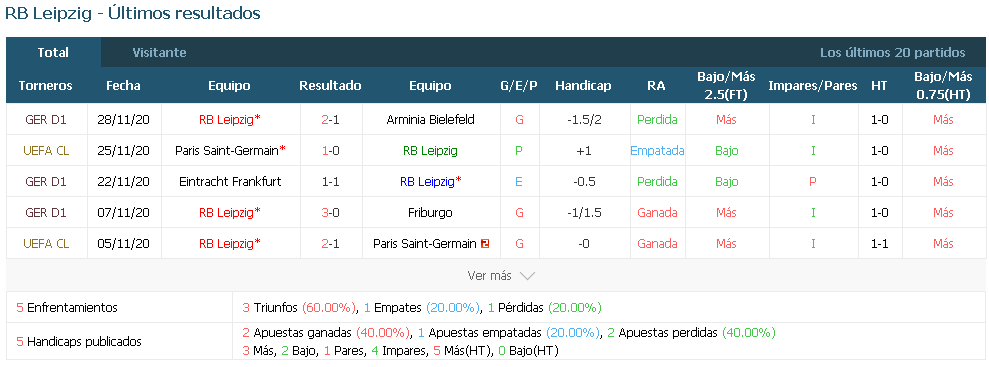Click the Impares/Pares column header
The width and height of the screenshot is (989, 367).
pyautogui.click(x=813, y=86)
